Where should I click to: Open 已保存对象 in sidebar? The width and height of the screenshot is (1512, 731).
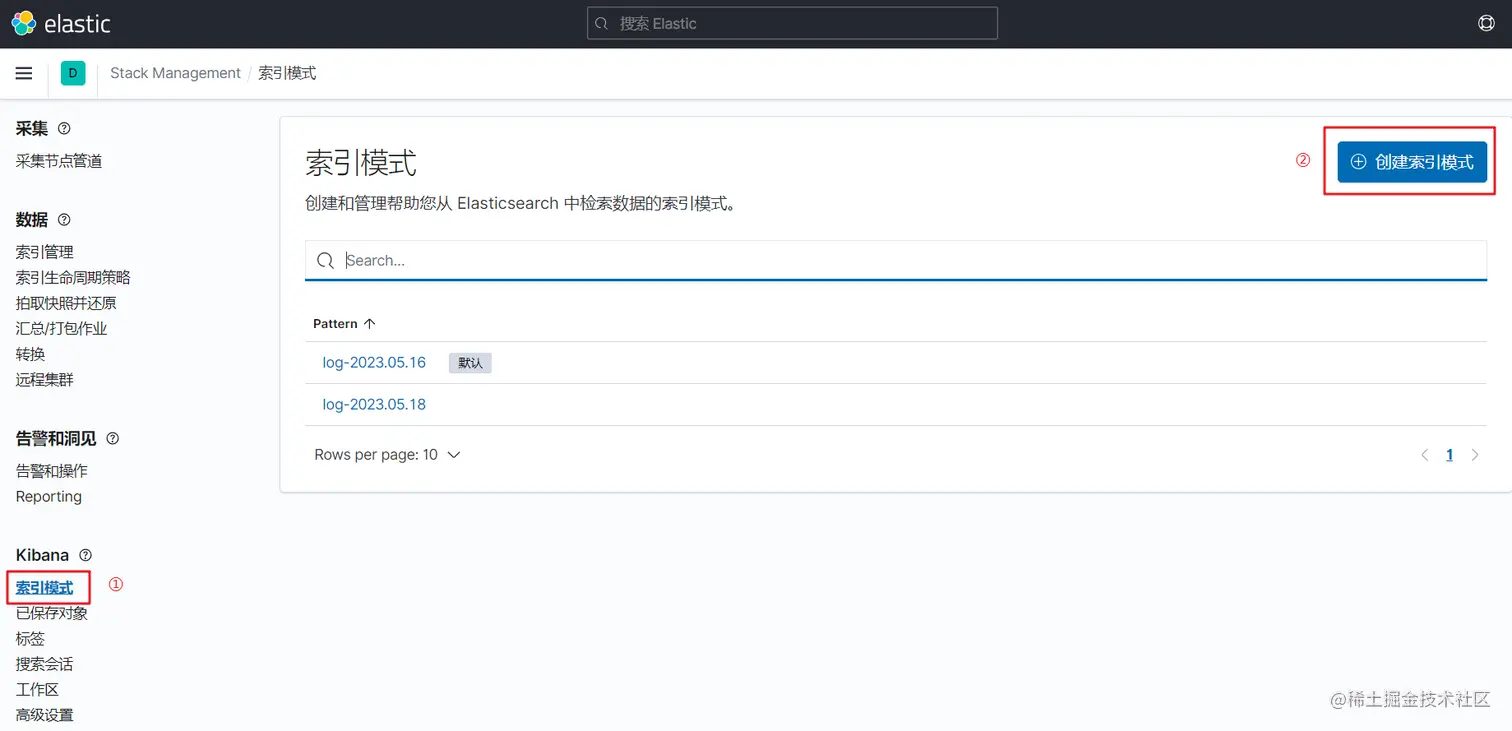pyautogui.click(x=52, y=613)
